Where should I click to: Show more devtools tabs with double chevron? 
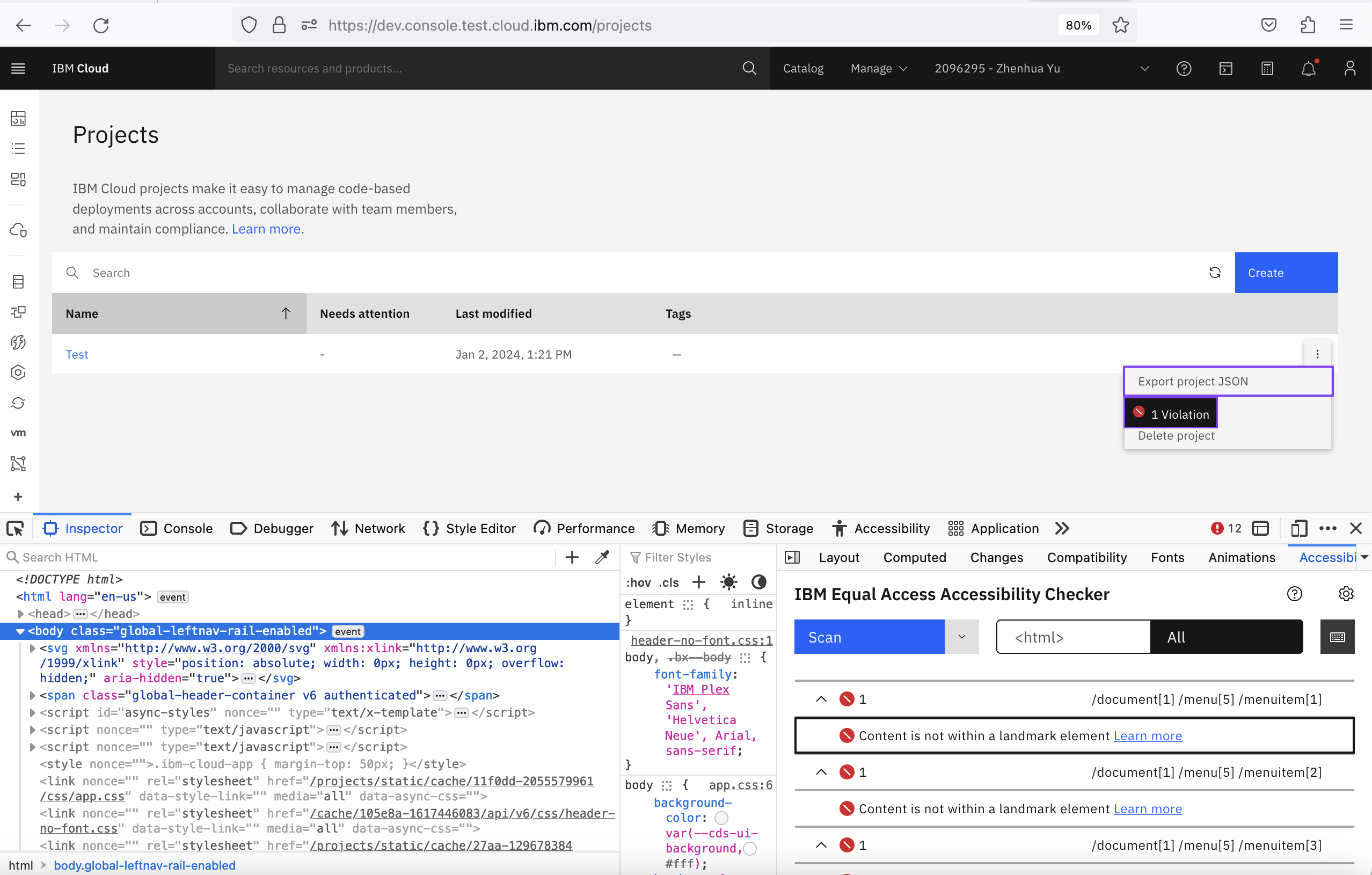[1062, 529]
